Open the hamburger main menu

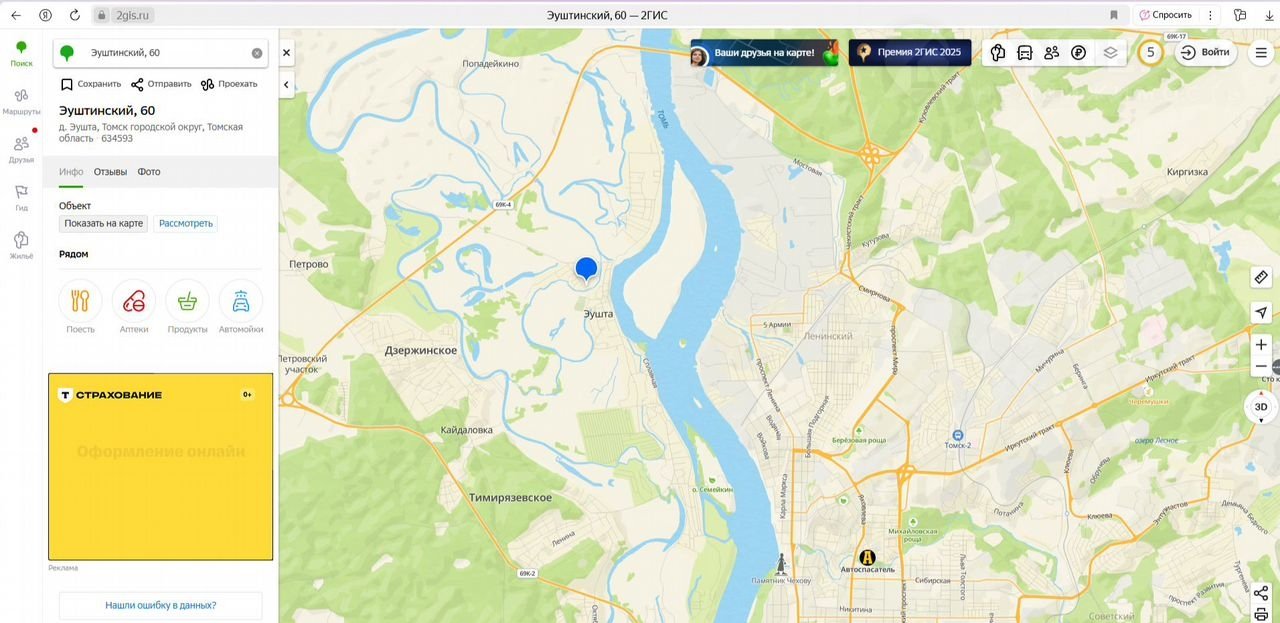pyautogui.click(x=1261, y=53)
